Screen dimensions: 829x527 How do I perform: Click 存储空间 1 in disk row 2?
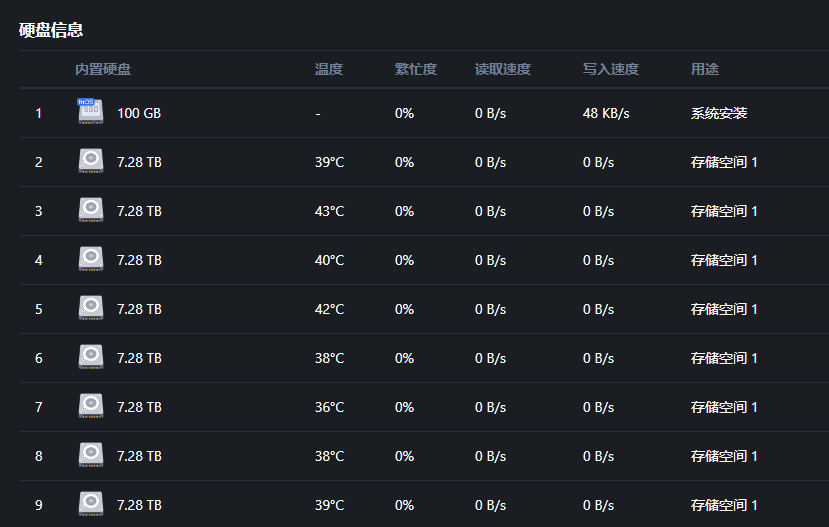[x=724, y=162]
